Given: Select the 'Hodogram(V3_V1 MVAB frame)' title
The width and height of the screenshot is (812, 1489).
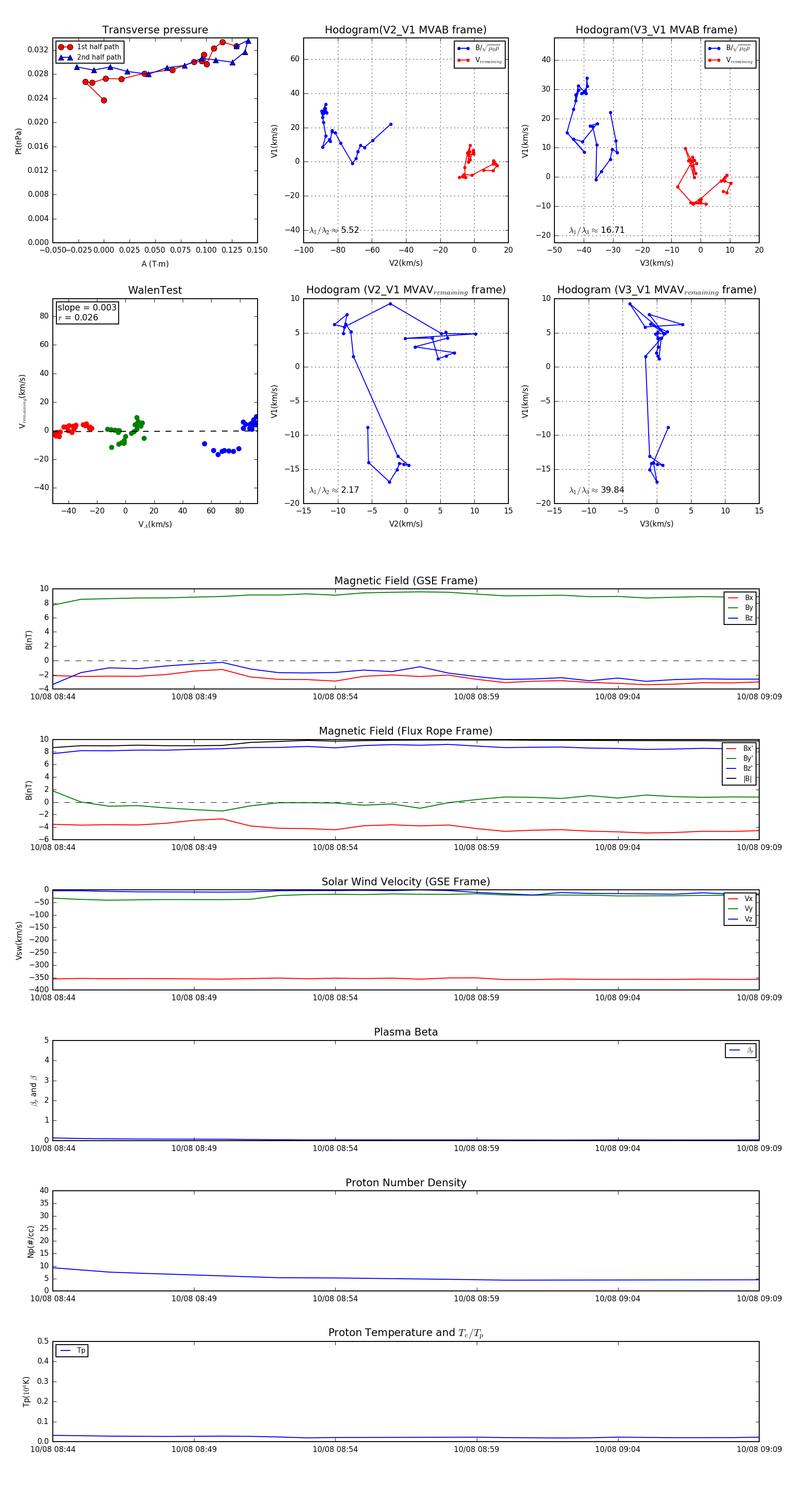Looking at the screenshot, I should coord(656,30).
